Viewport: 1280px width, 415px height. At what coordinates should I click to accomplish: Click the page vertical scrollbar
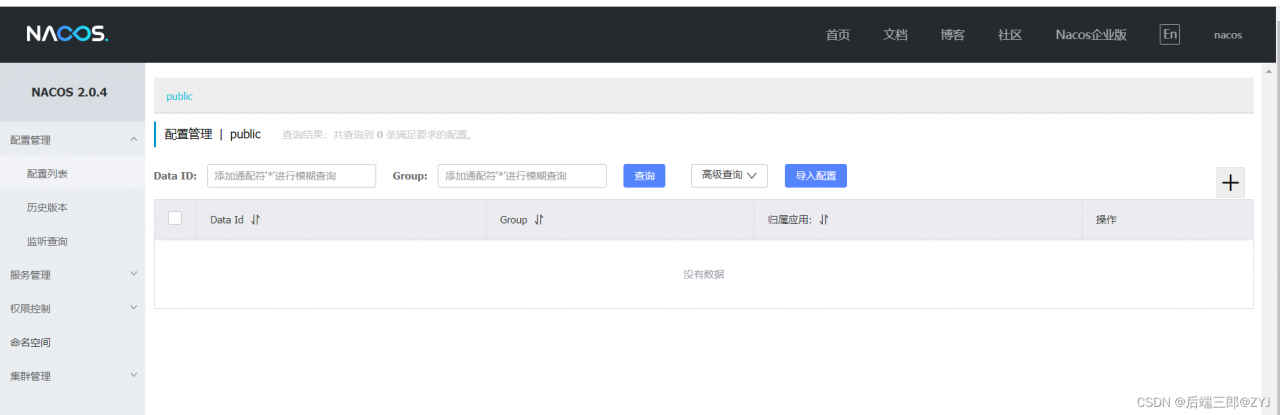(x=1271, y=240)
